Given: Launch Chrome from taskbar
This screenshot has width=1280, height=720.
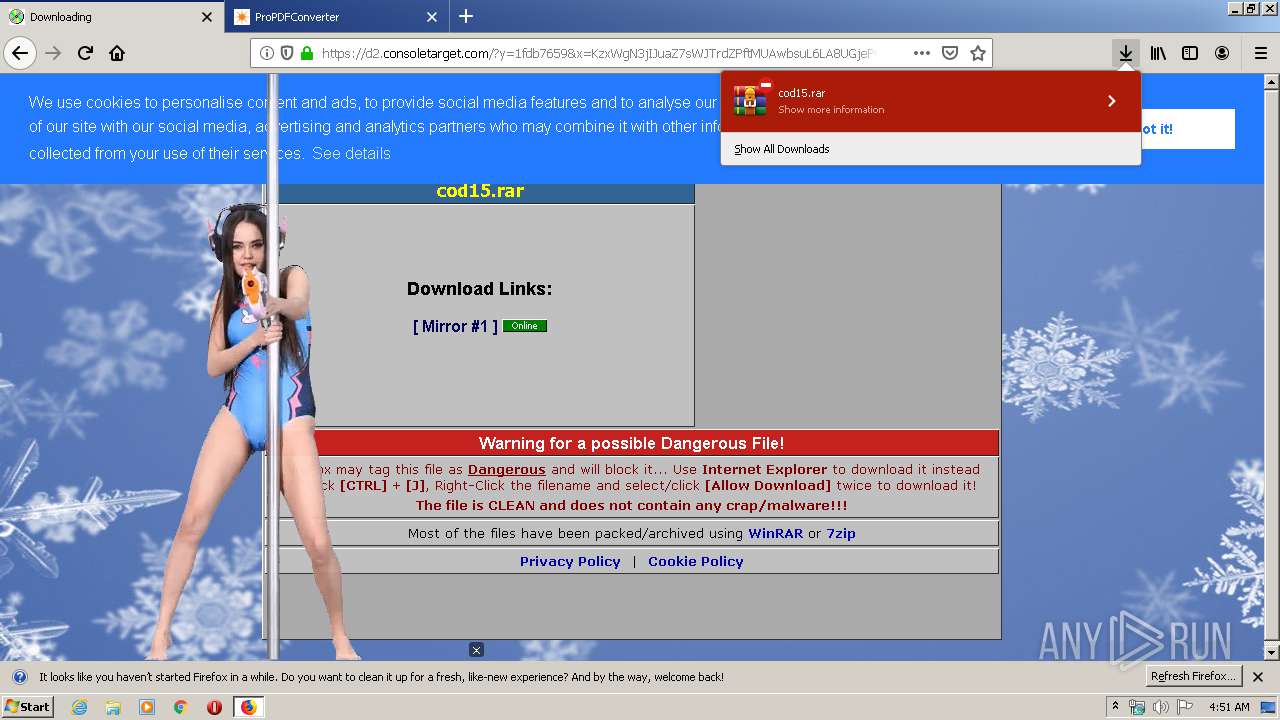Looking at the screenshot, I should [x=181, y=707].
